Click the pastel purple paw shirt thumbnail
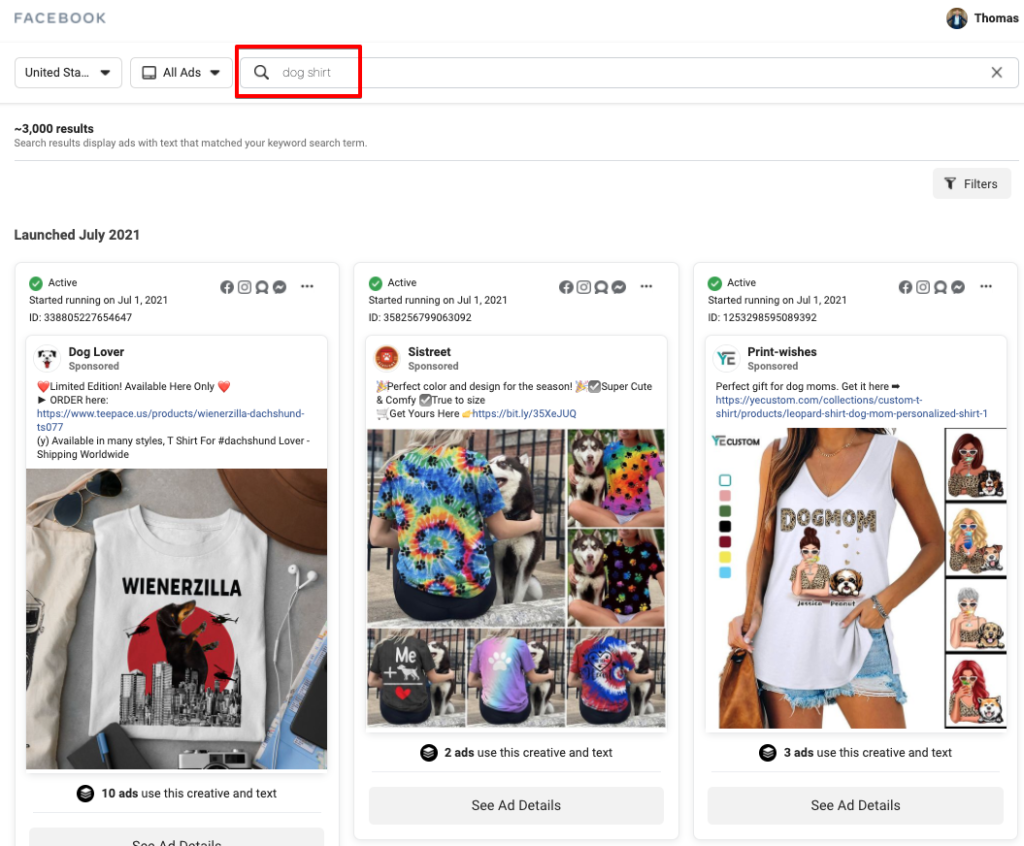Screen dimensions: 1024x846 (x=516, y=677)
